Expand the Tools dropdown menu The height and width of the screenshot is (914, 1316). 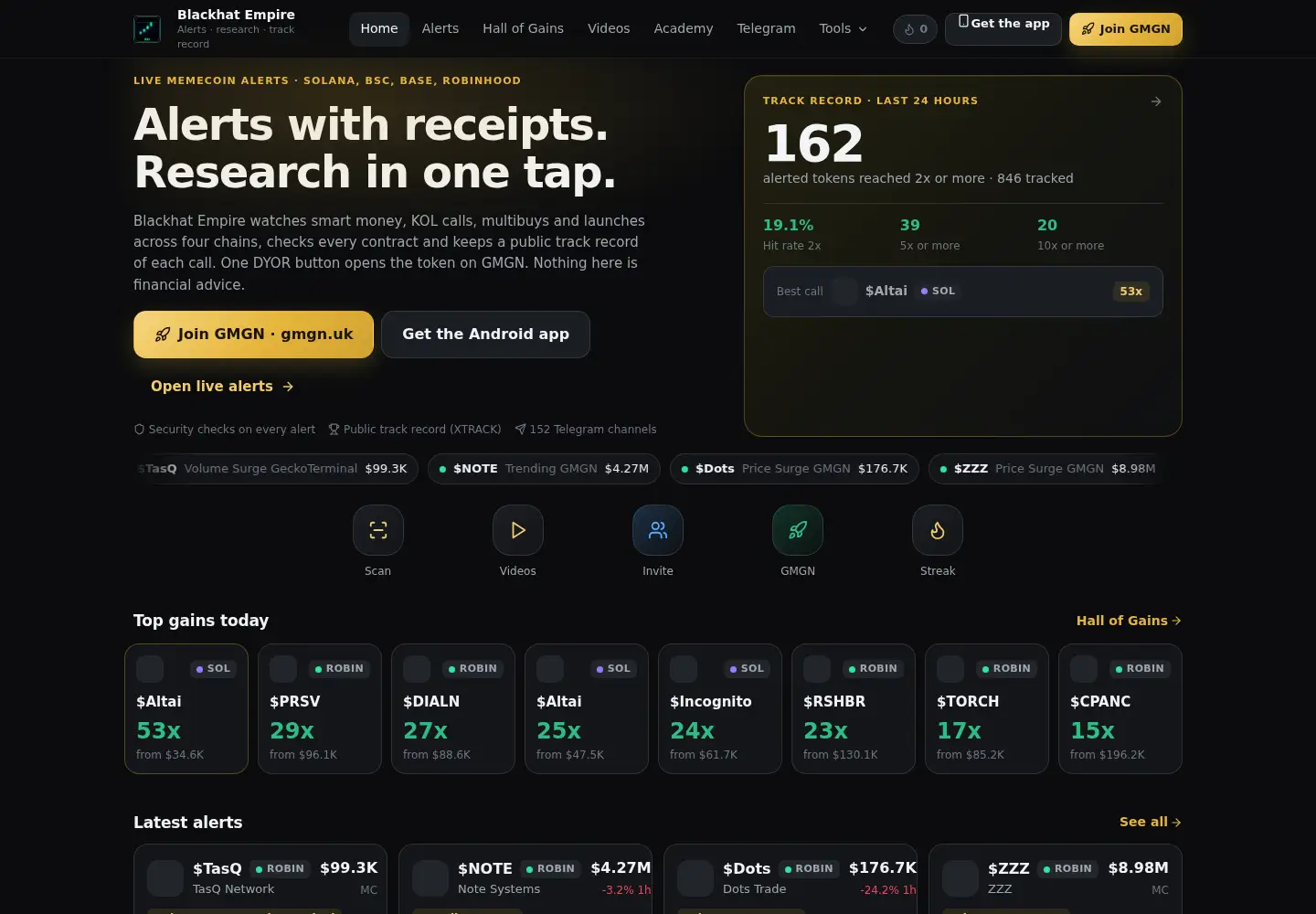click(x=844, y=29)
